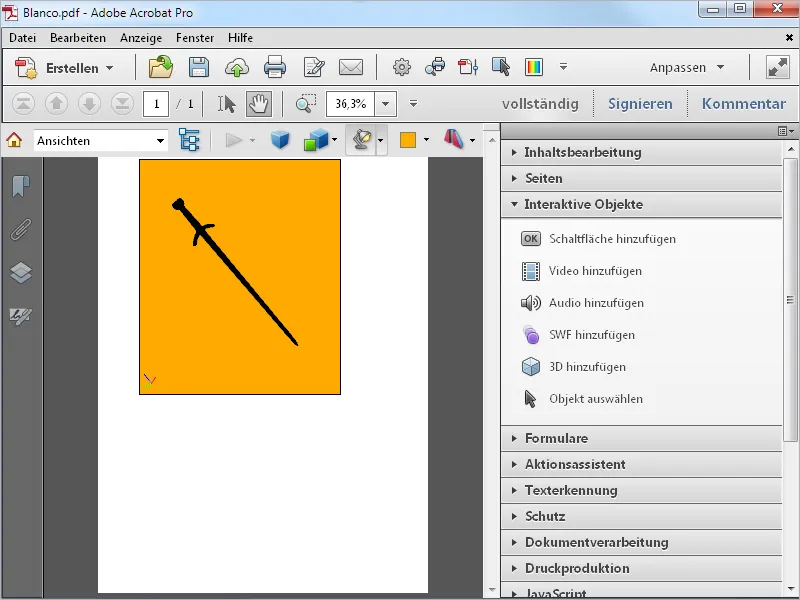The height and width of the screenshot is (600, 800).
Task: Click the open file folder icon
Action: (x=161, y=67)
